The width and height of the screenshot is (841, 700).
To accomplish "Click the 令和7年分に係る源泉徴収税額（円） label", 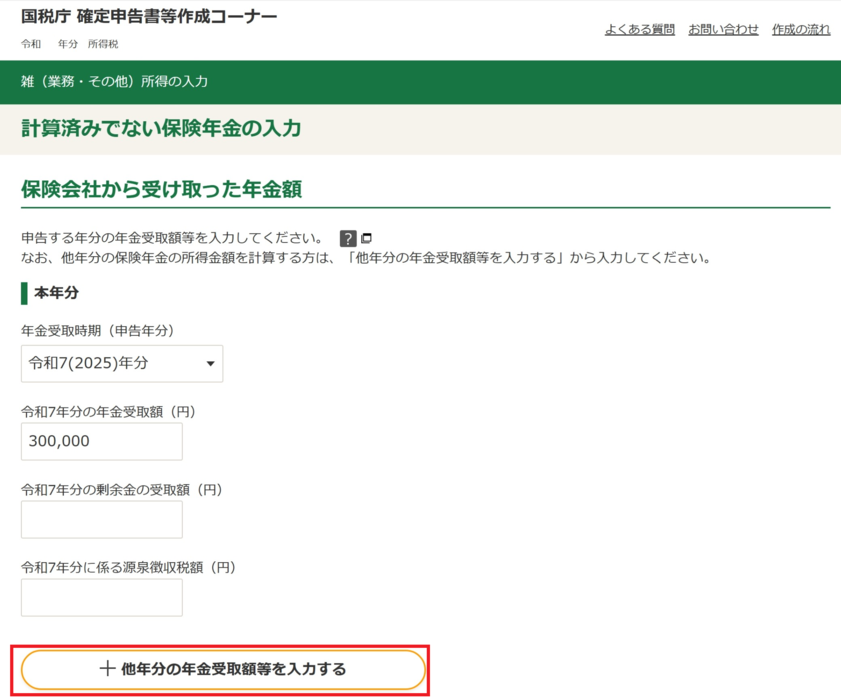I will click(128, 567).
